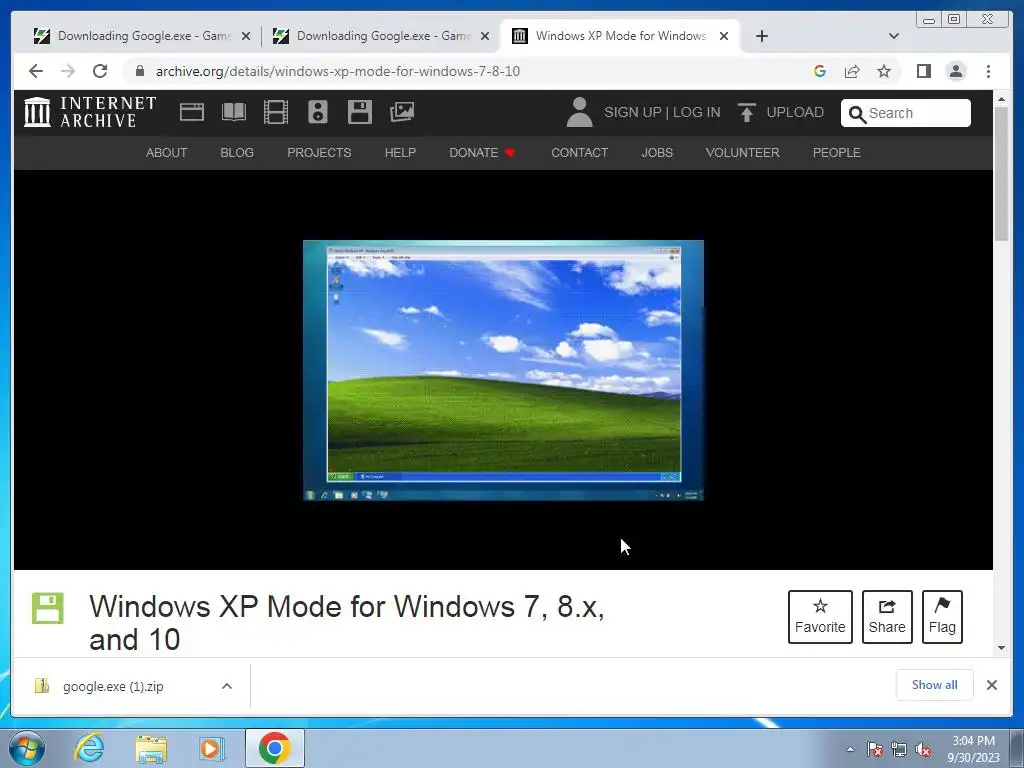The image size is (1024, 768).
Task: Click the Chrome taskbar icon
Action: pyautogui.click(x=274, y=748)
